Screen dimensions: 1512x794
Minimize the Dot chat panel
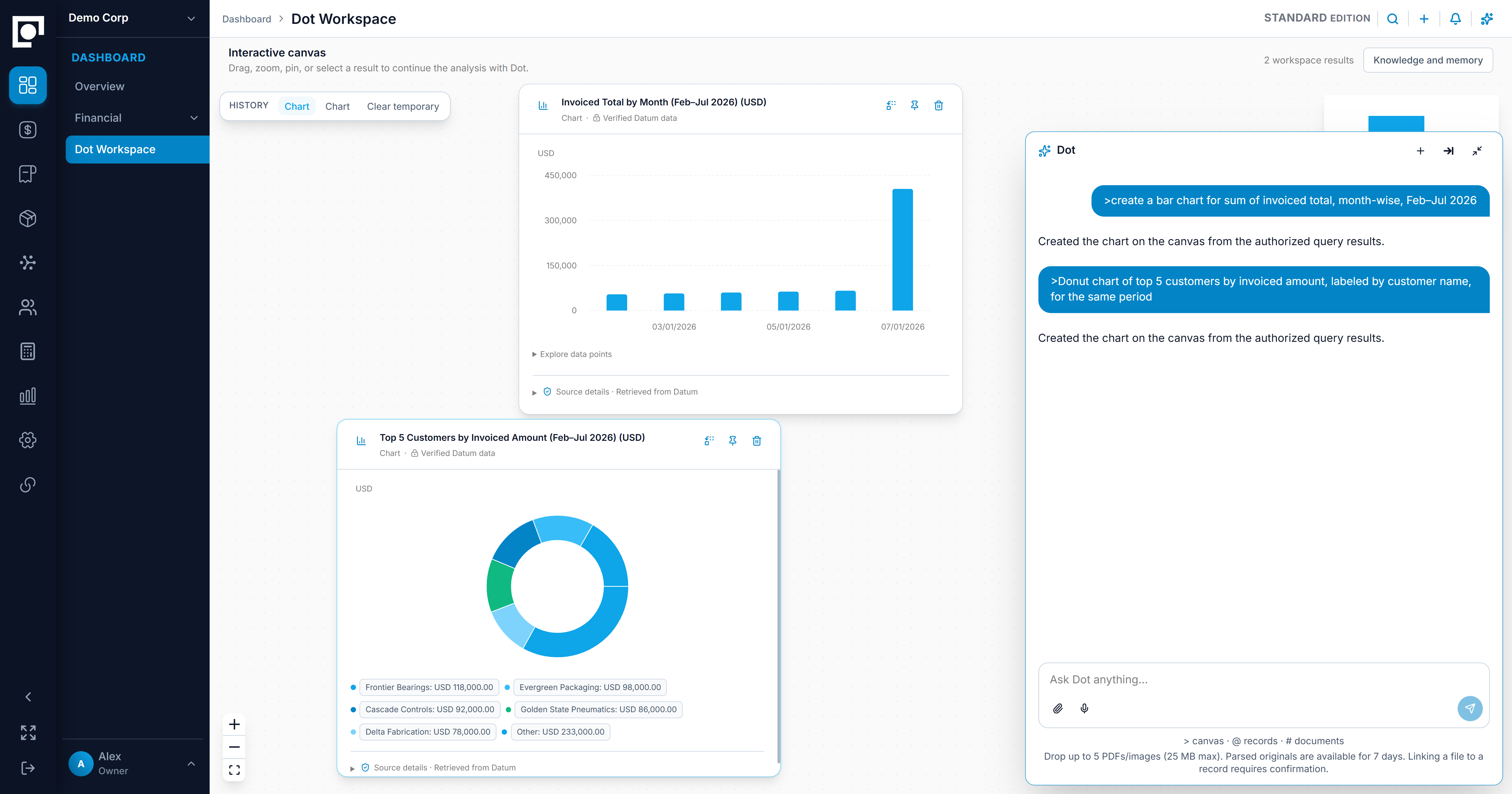point(1477,151)
